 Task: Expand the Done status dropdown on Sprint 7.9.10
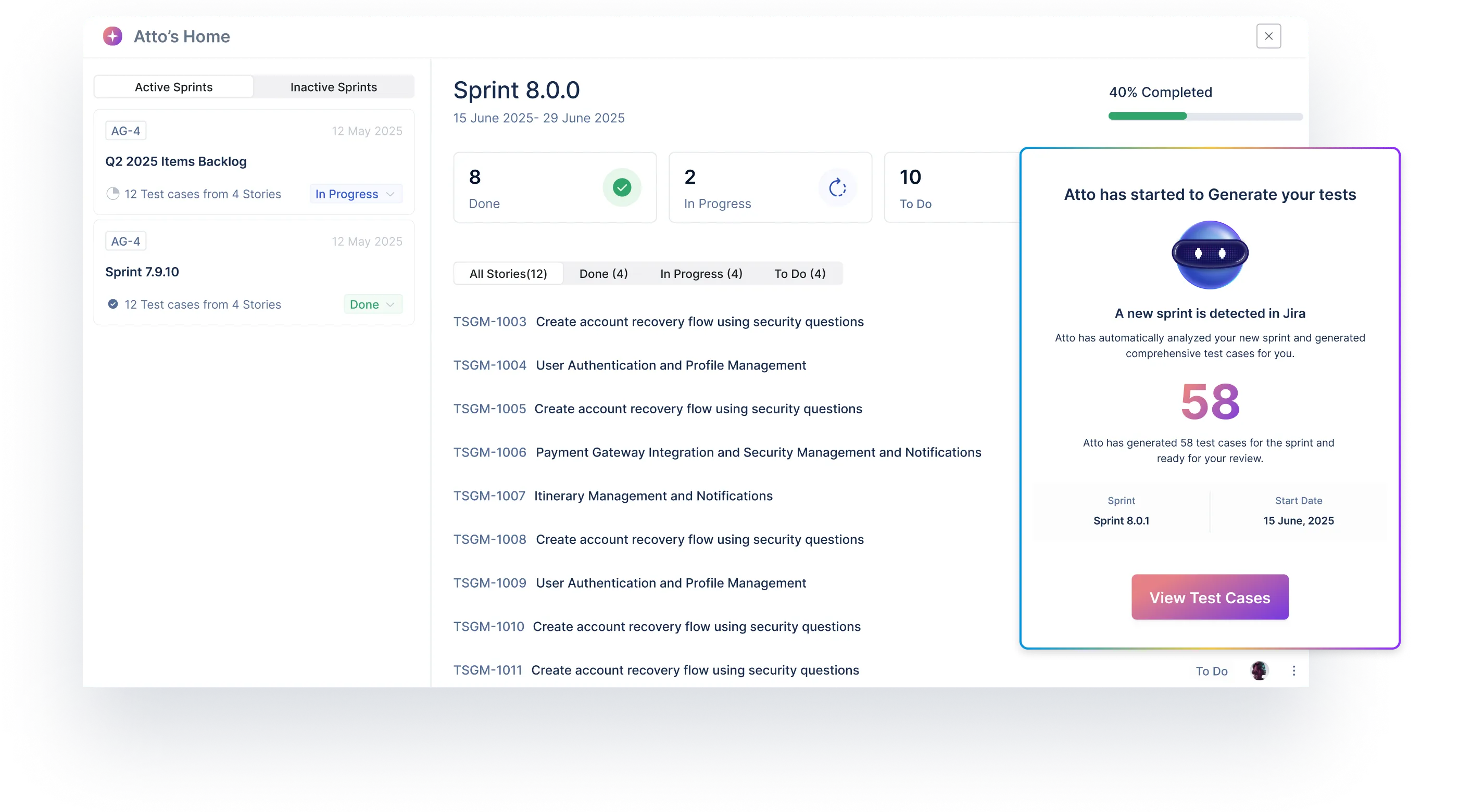[x=372, y=304]
